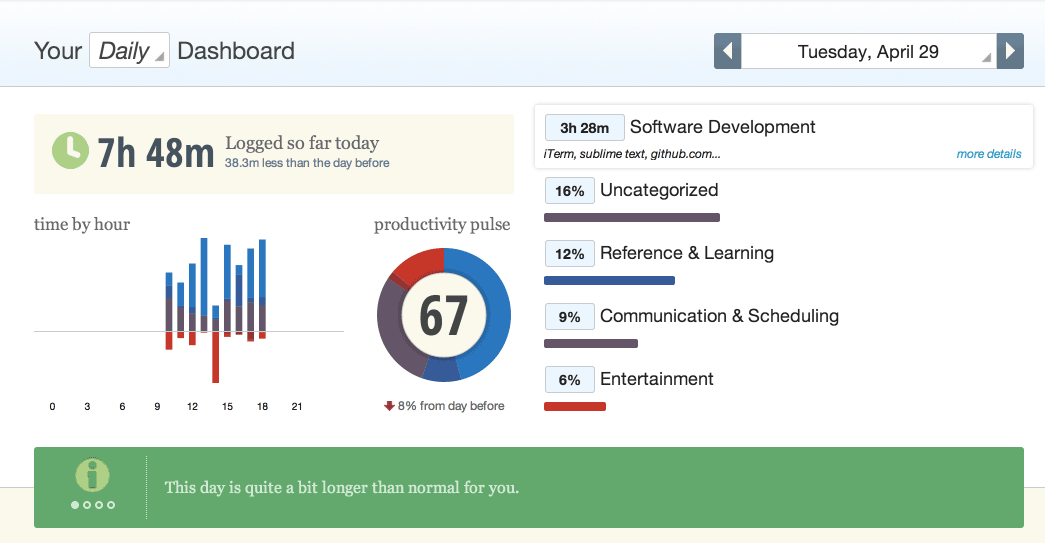Click the green clock icon

click(x=70, y=151)
